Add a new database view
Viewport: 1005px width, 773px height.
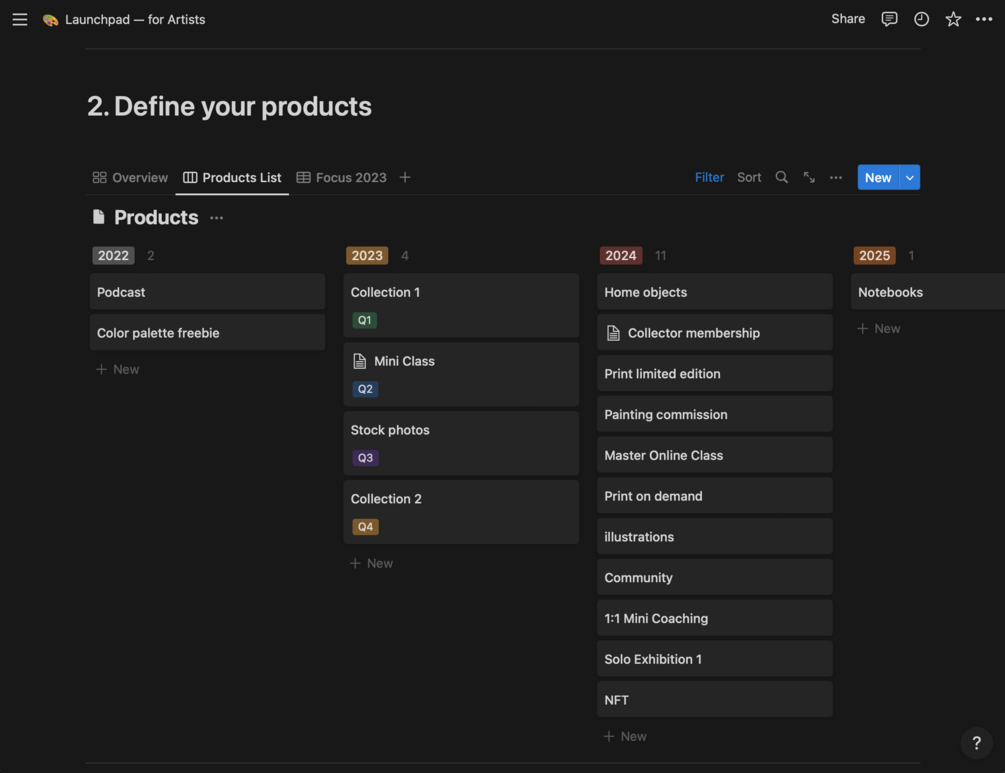point(405,177)
